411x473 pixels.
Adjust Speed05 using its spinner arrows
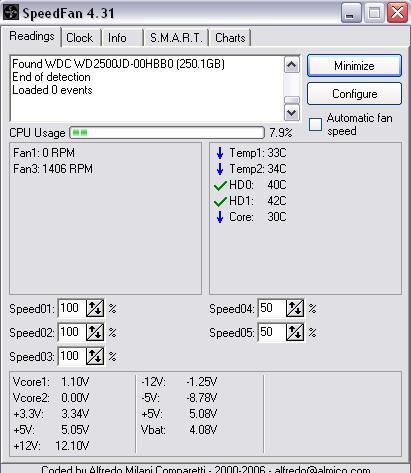(295, 332)
